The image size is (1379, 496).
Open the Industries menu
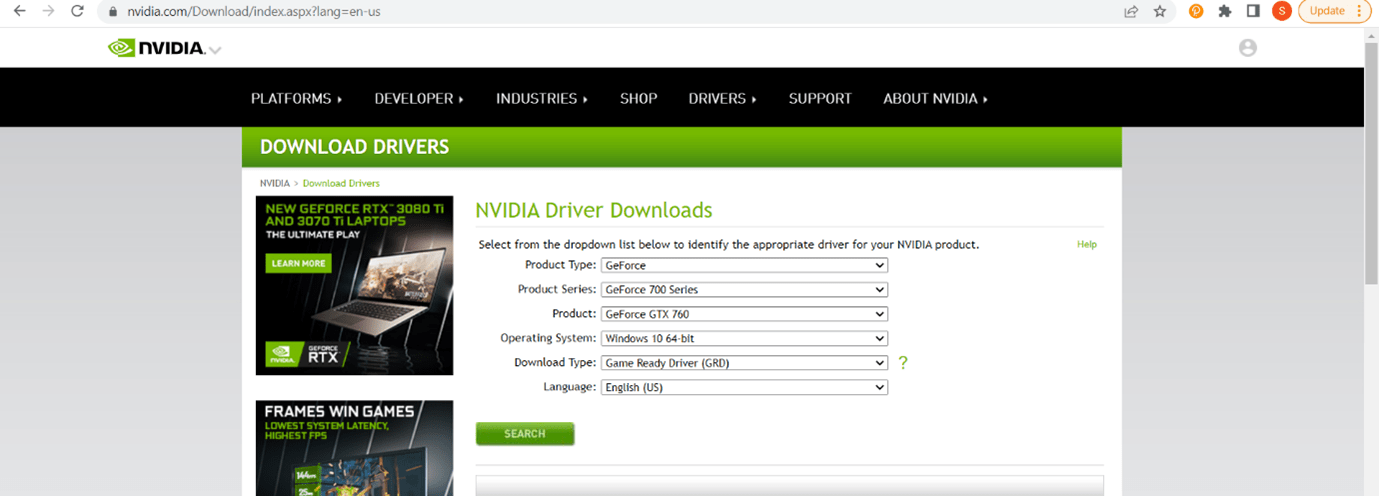point(542,98)
